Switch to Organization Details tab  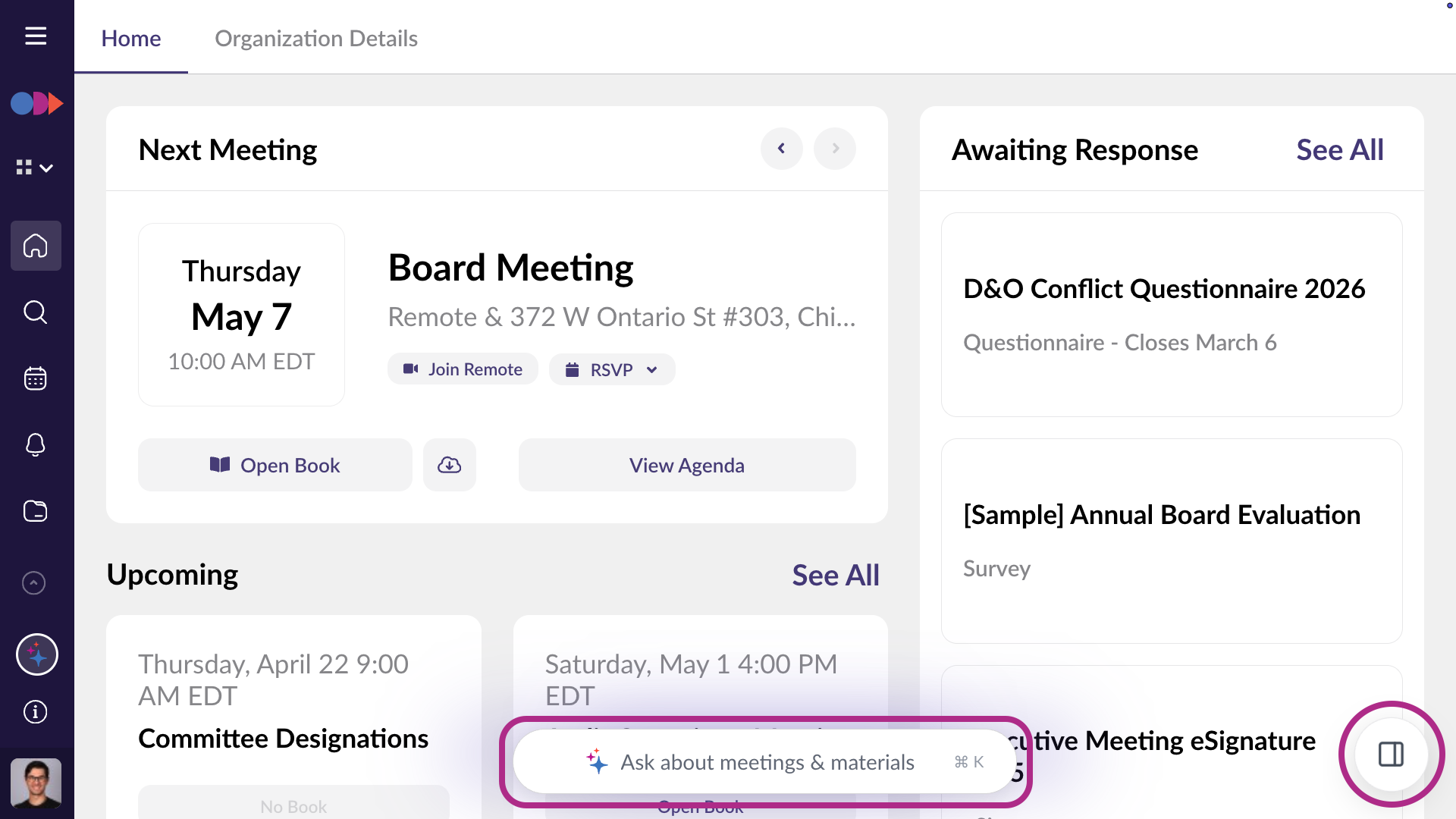tap(316, 38)
